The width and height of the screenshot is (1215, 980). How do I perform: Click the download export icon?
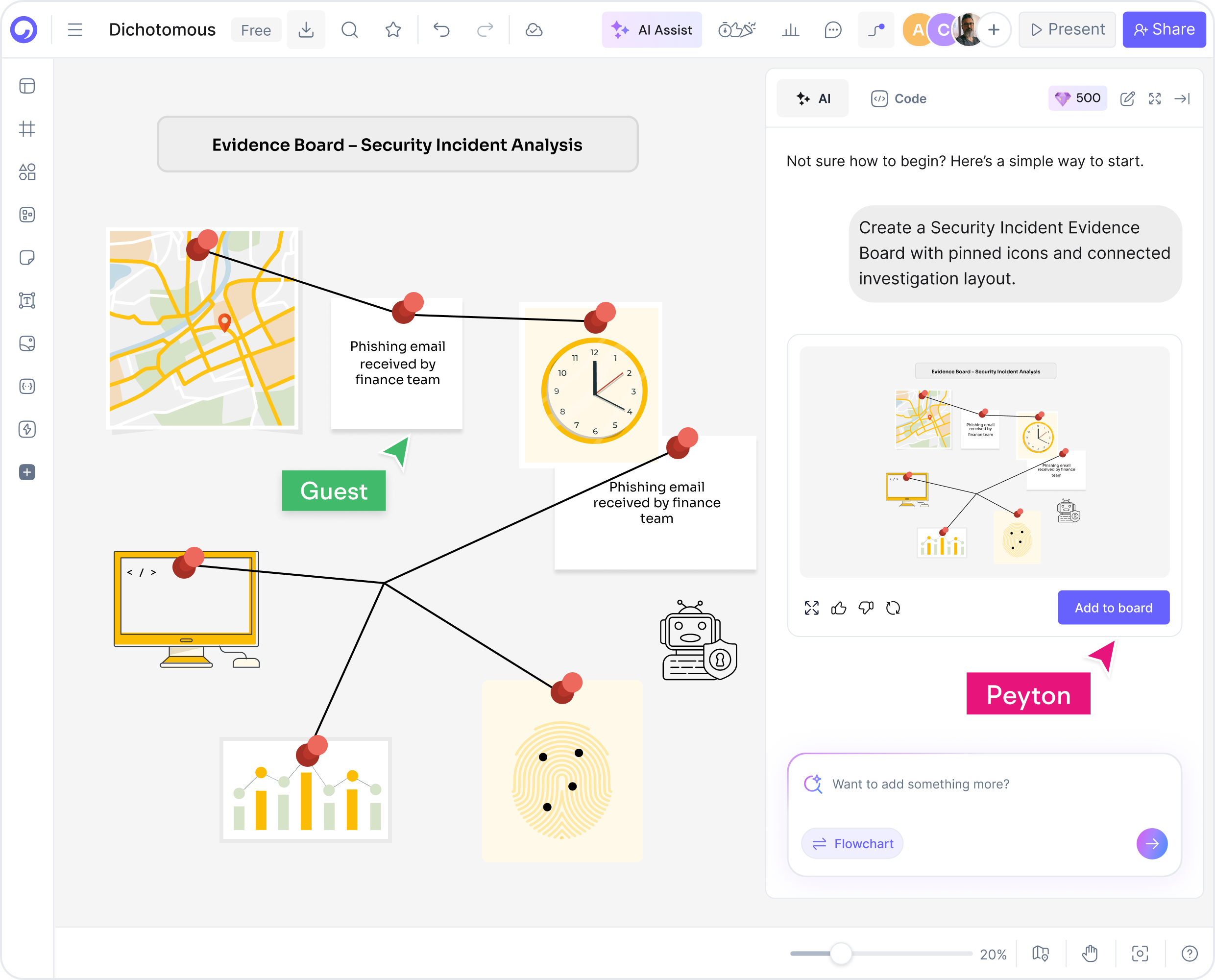click(306, 29)
